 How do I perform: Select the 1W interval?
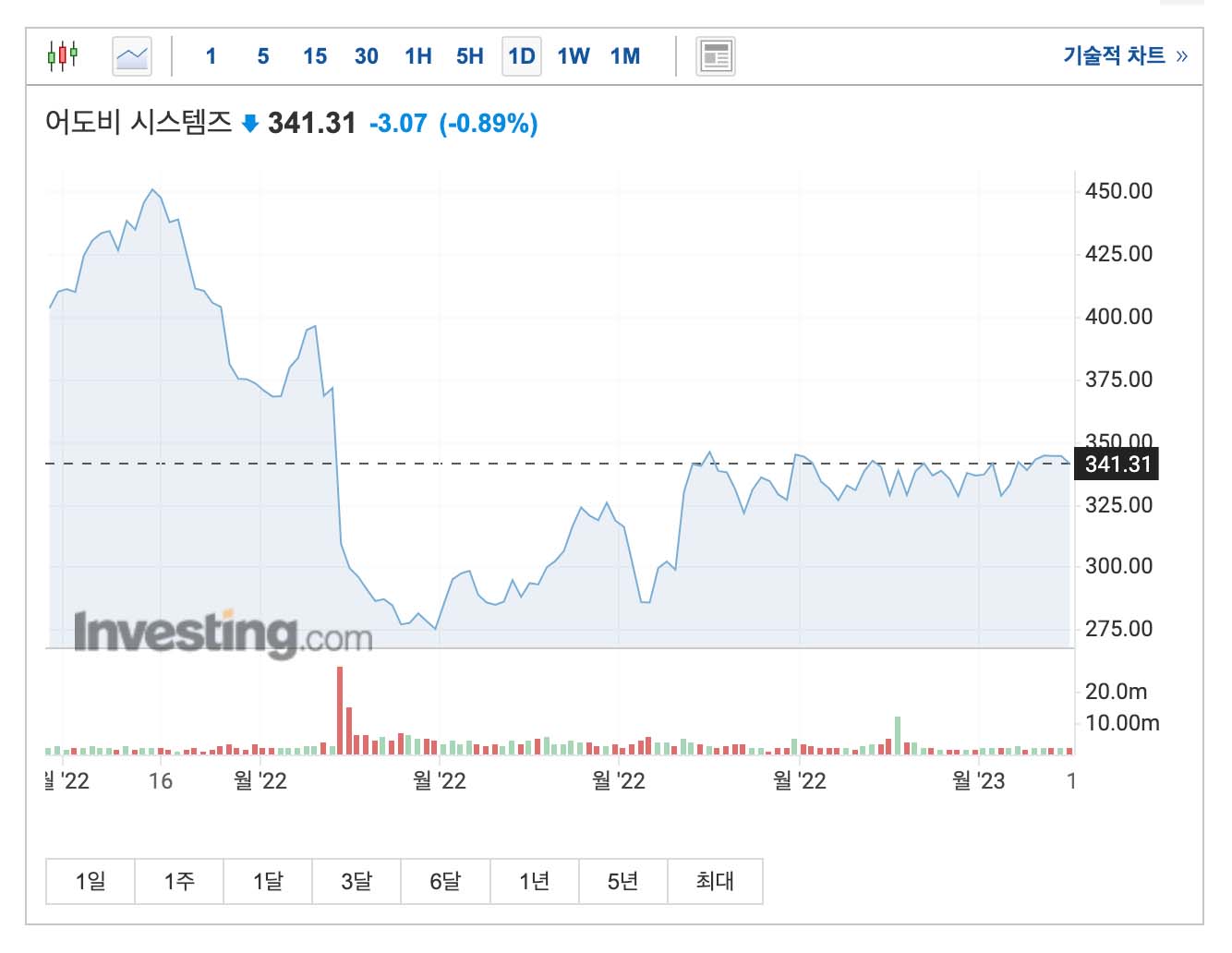tap(574, 56)
